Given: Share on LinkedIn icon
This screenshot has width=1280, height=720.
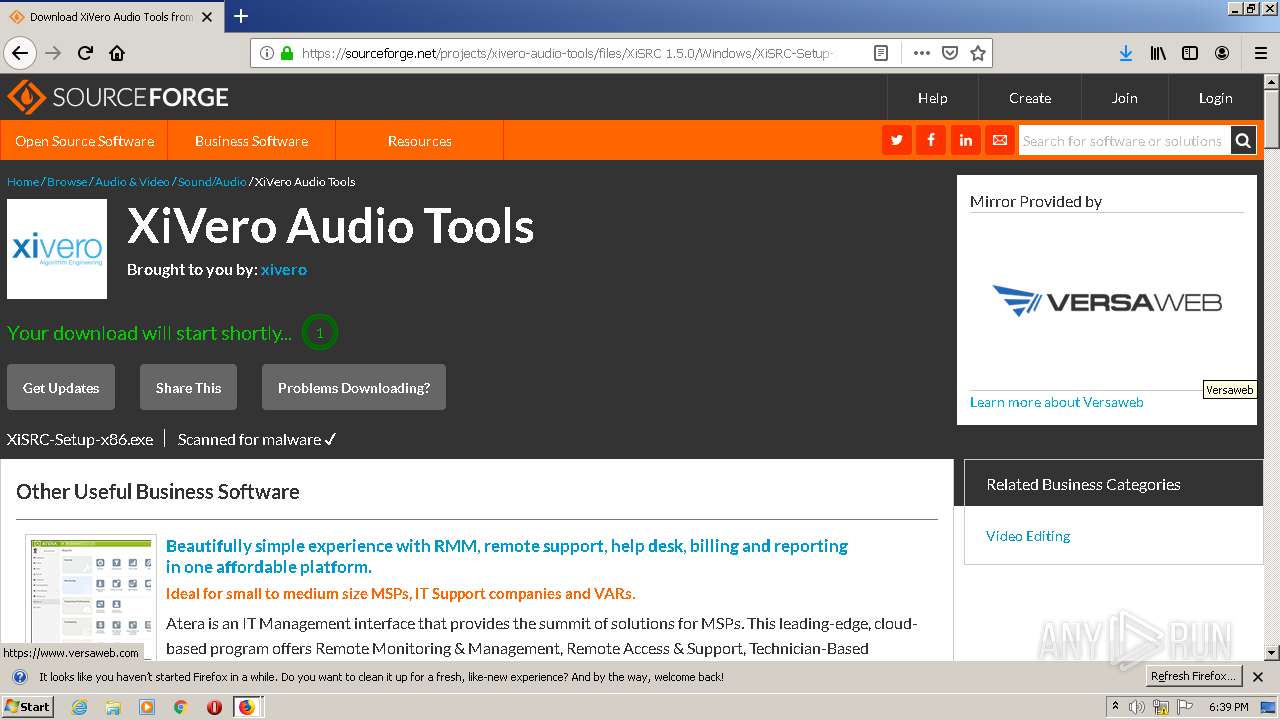Looking at the screenshot, I should click(966, 140).
